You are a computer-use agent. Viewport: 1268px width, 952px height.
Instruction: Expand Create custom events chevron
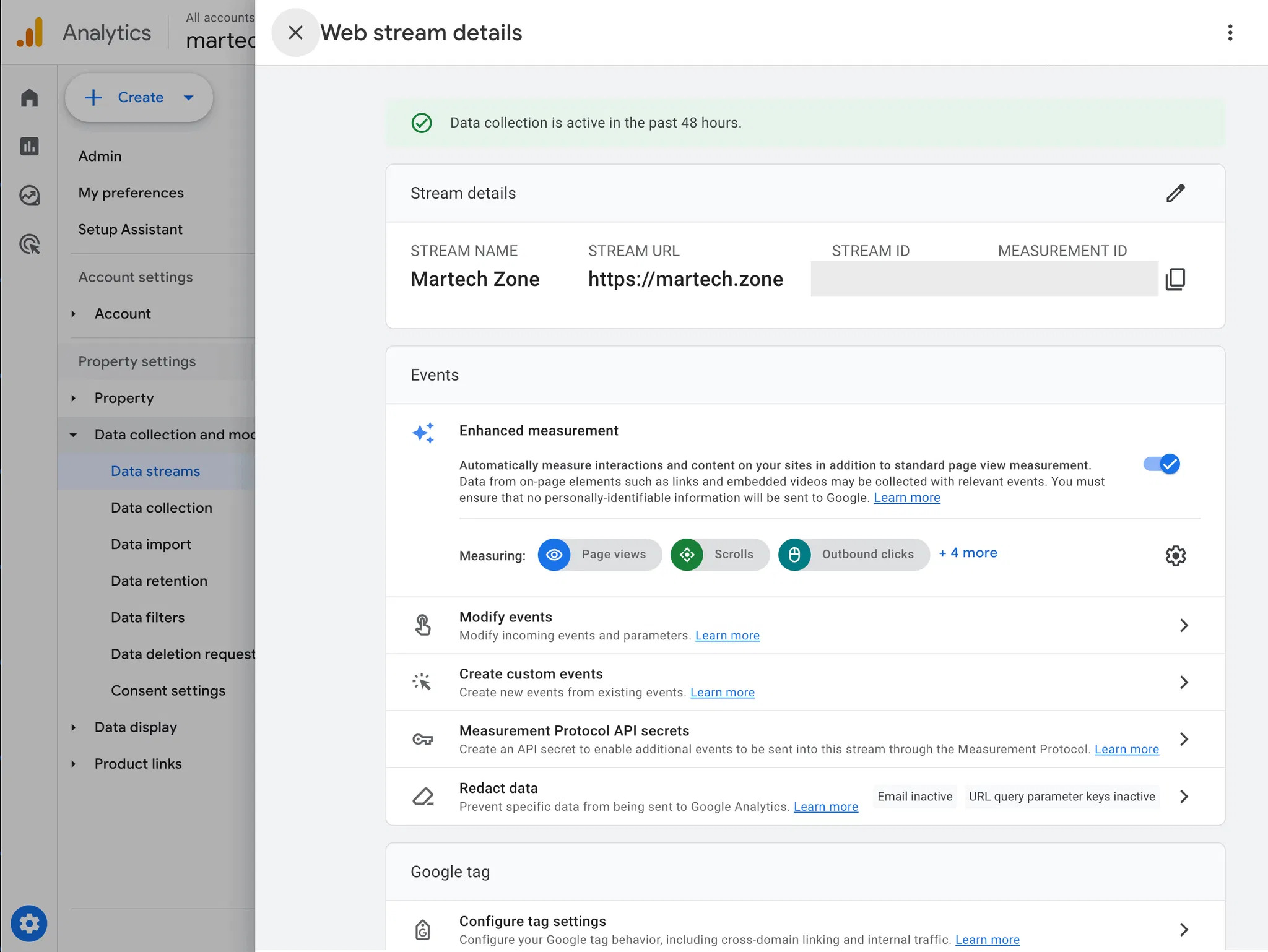click(1183, 682)
